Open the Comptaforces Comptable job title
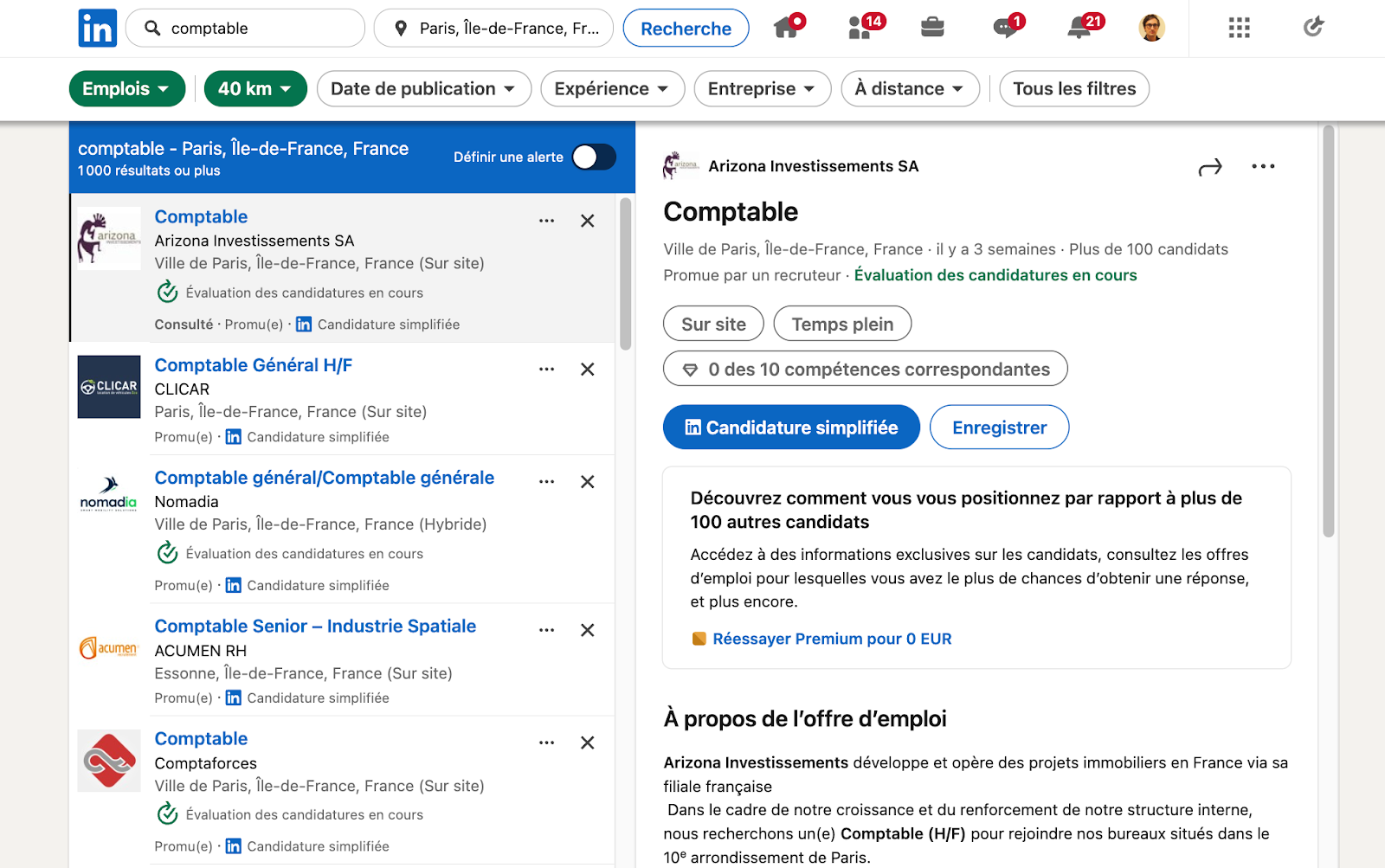The image size is (1385, 868). tap(201, 739)
